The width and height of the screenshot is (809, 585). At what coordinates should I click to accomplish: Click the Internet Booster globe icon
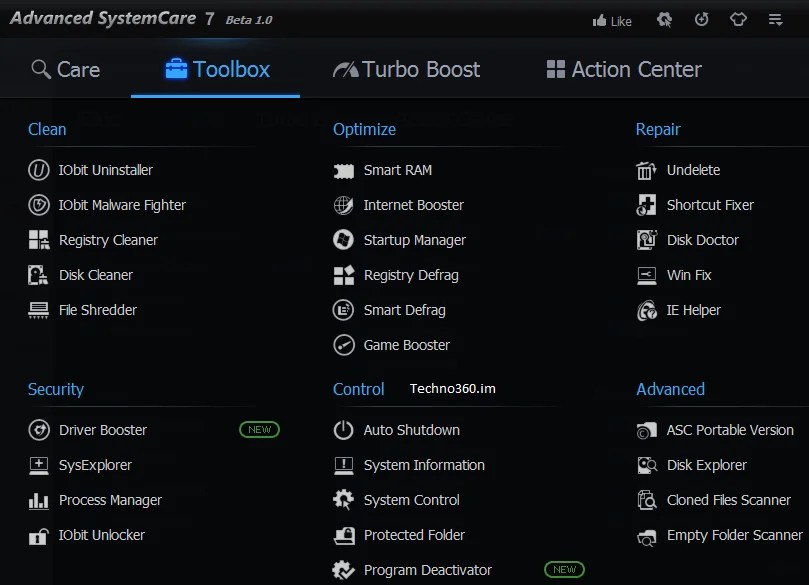[x=344, y=205]
